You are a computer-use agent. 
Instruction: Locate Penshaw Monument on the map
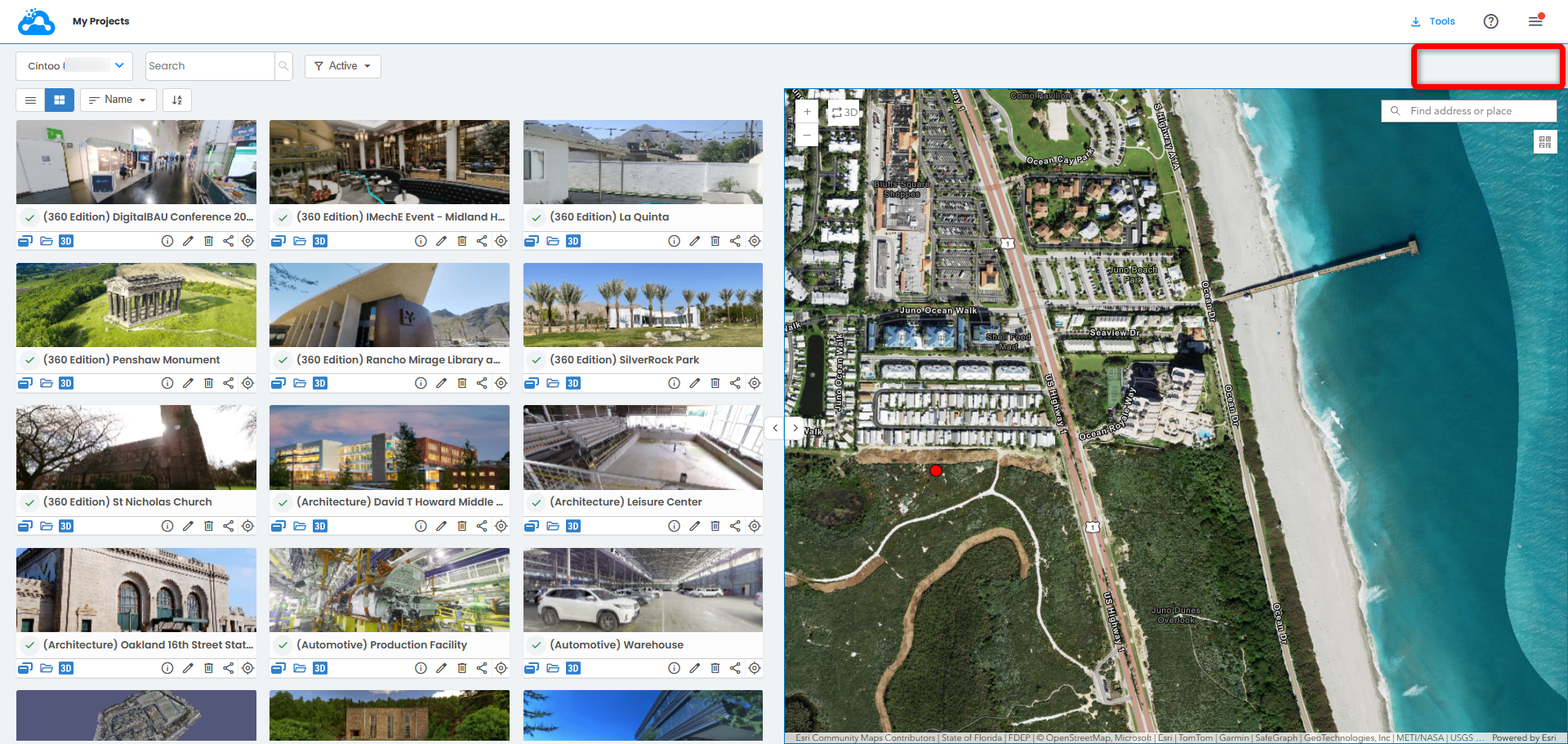248,383
